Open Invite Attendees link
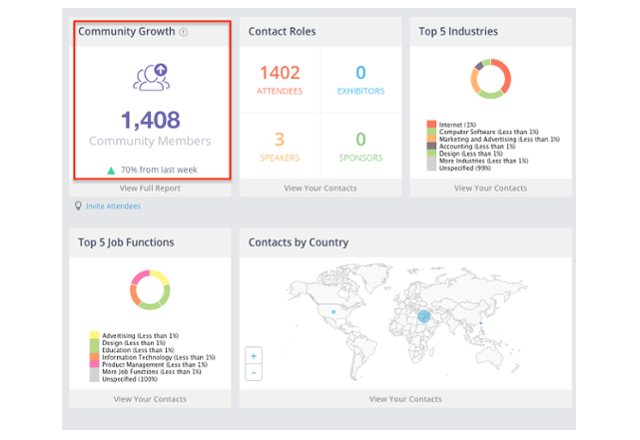Screen dimensions: 640x440 coord(113,206)
